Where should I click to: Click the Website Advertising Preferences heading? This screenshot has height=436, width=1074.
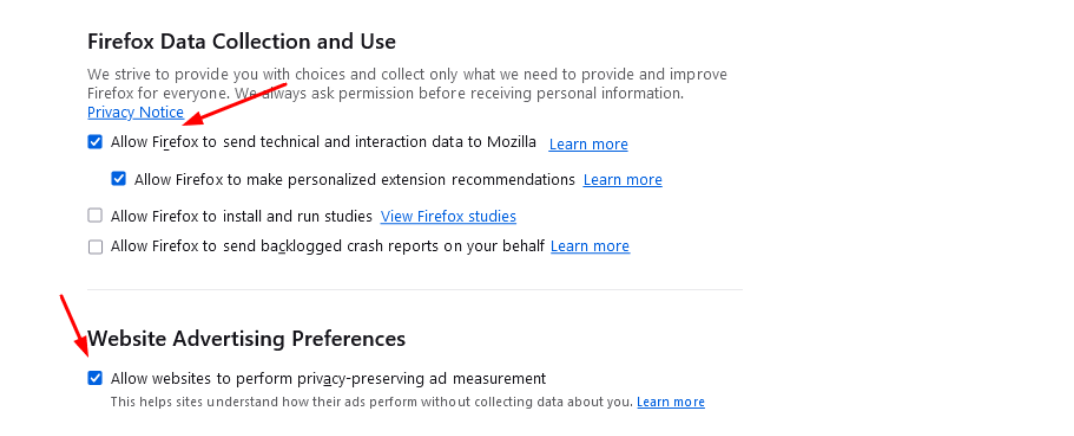click(x=246, y=338)
